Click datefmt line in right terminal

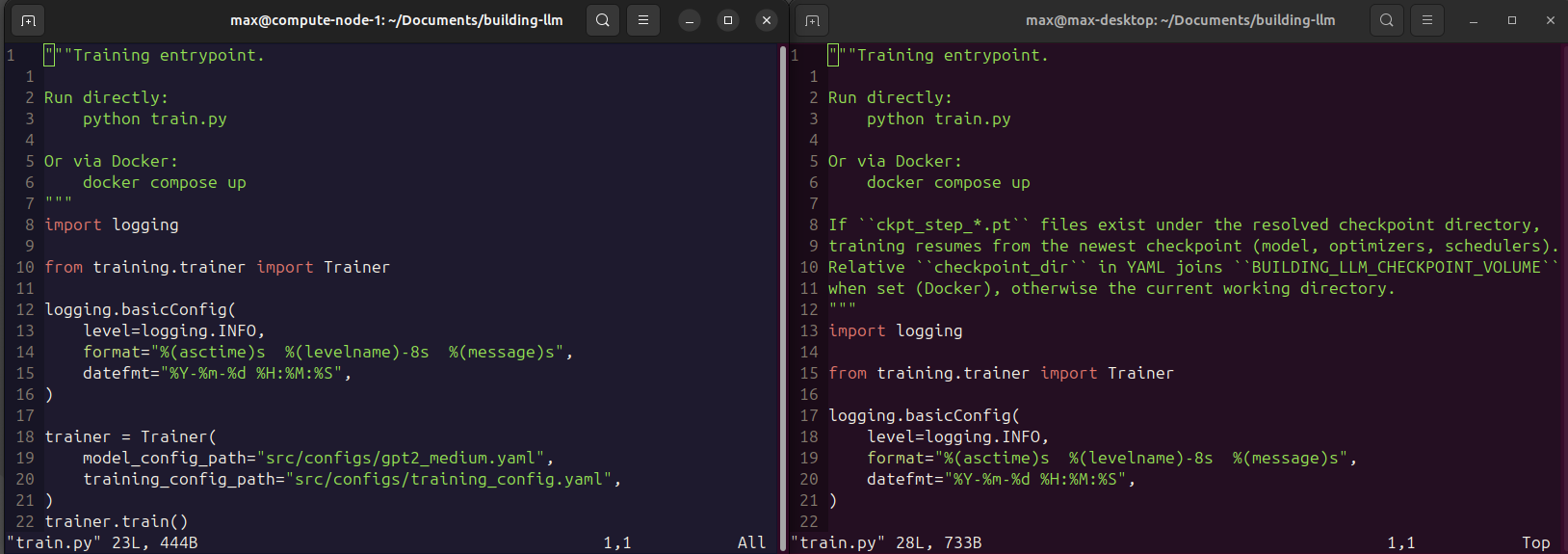(1002, 480)
